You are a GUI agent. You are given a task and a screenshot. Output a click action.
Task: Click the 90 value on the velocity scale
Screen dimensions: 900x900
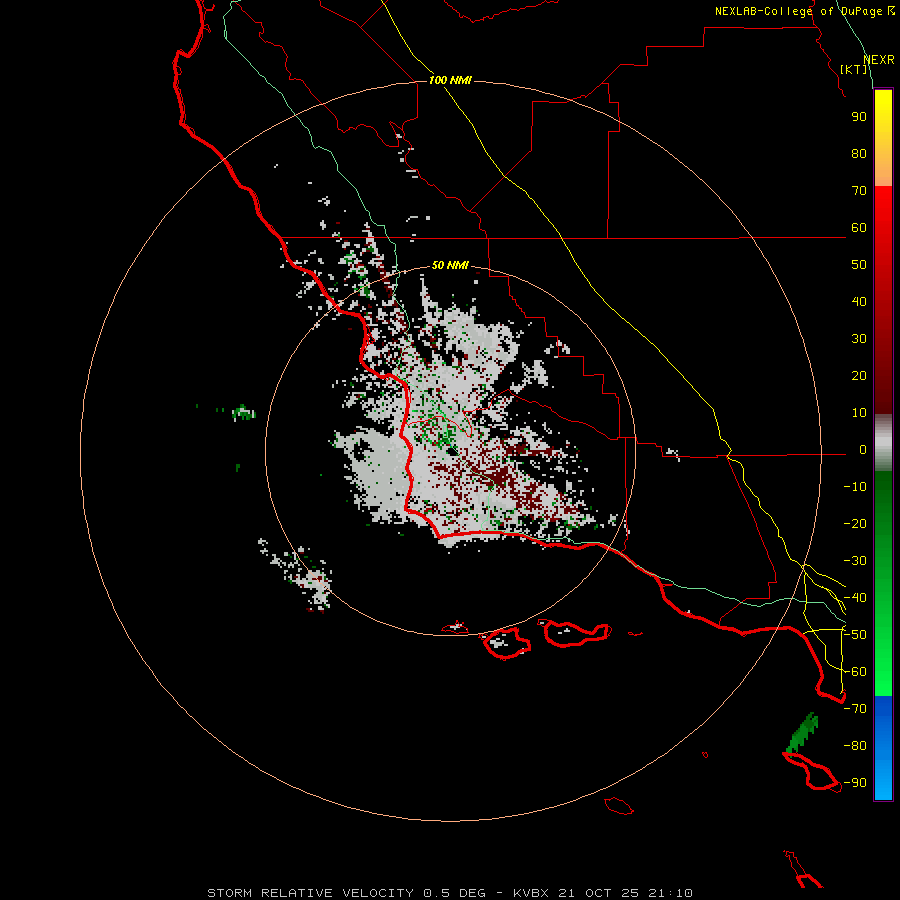(x=859, y=117)
